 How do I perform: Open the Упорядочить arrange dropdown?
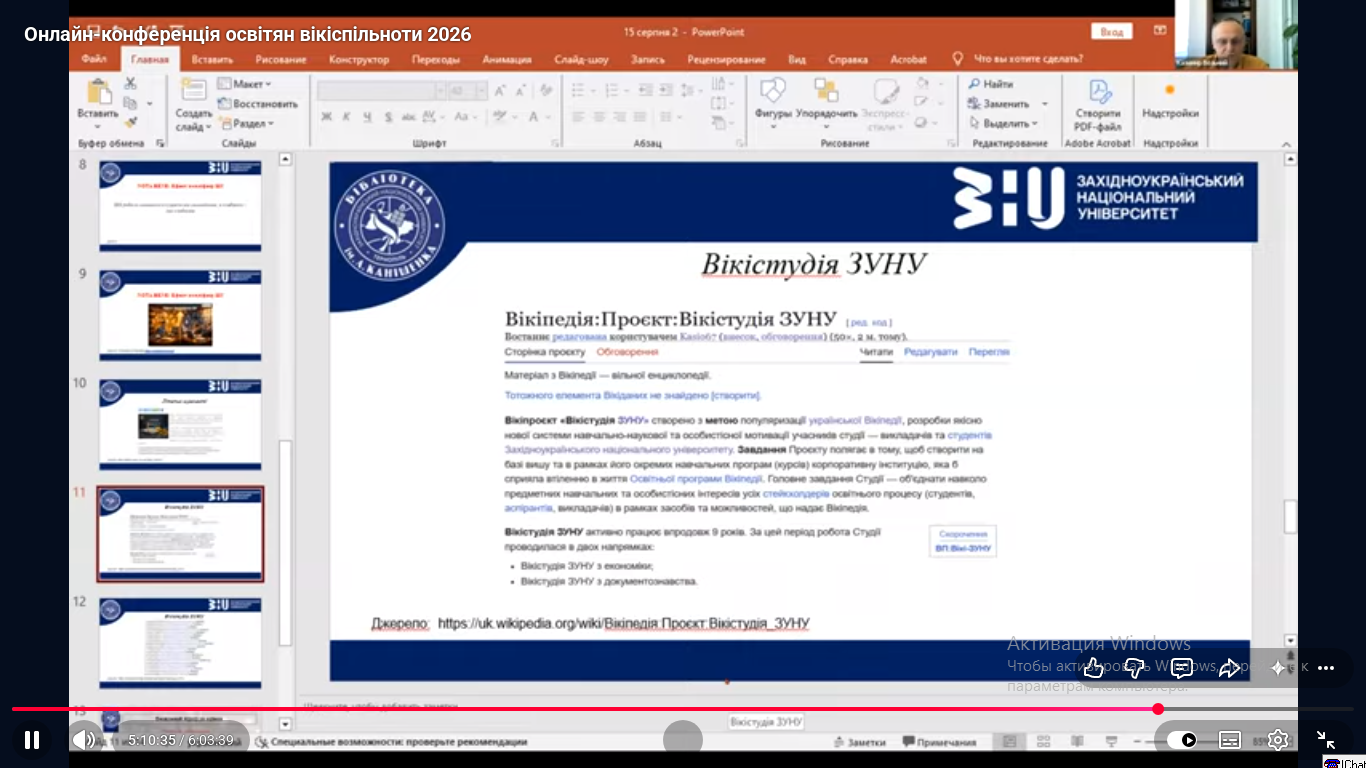click(827, 103)
